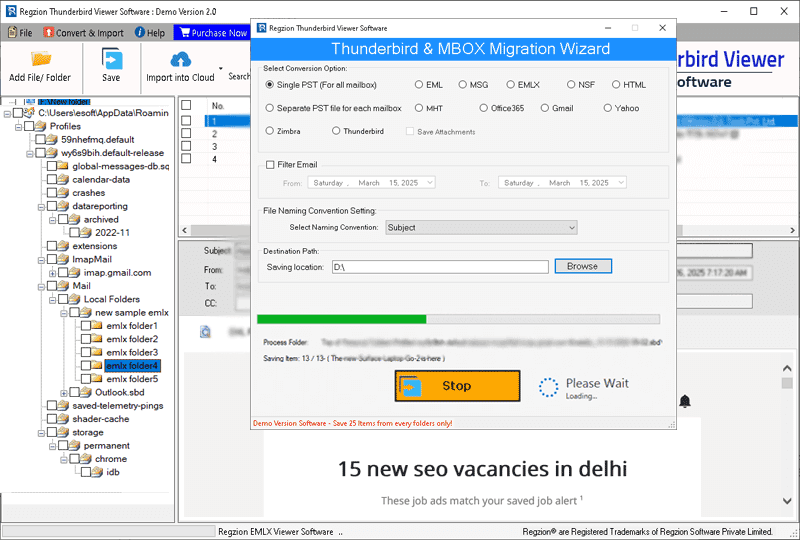The height and width of the screenshot is (540, 800).
Task: Check the checkbox for email row 2
Action: coord(186,133)
